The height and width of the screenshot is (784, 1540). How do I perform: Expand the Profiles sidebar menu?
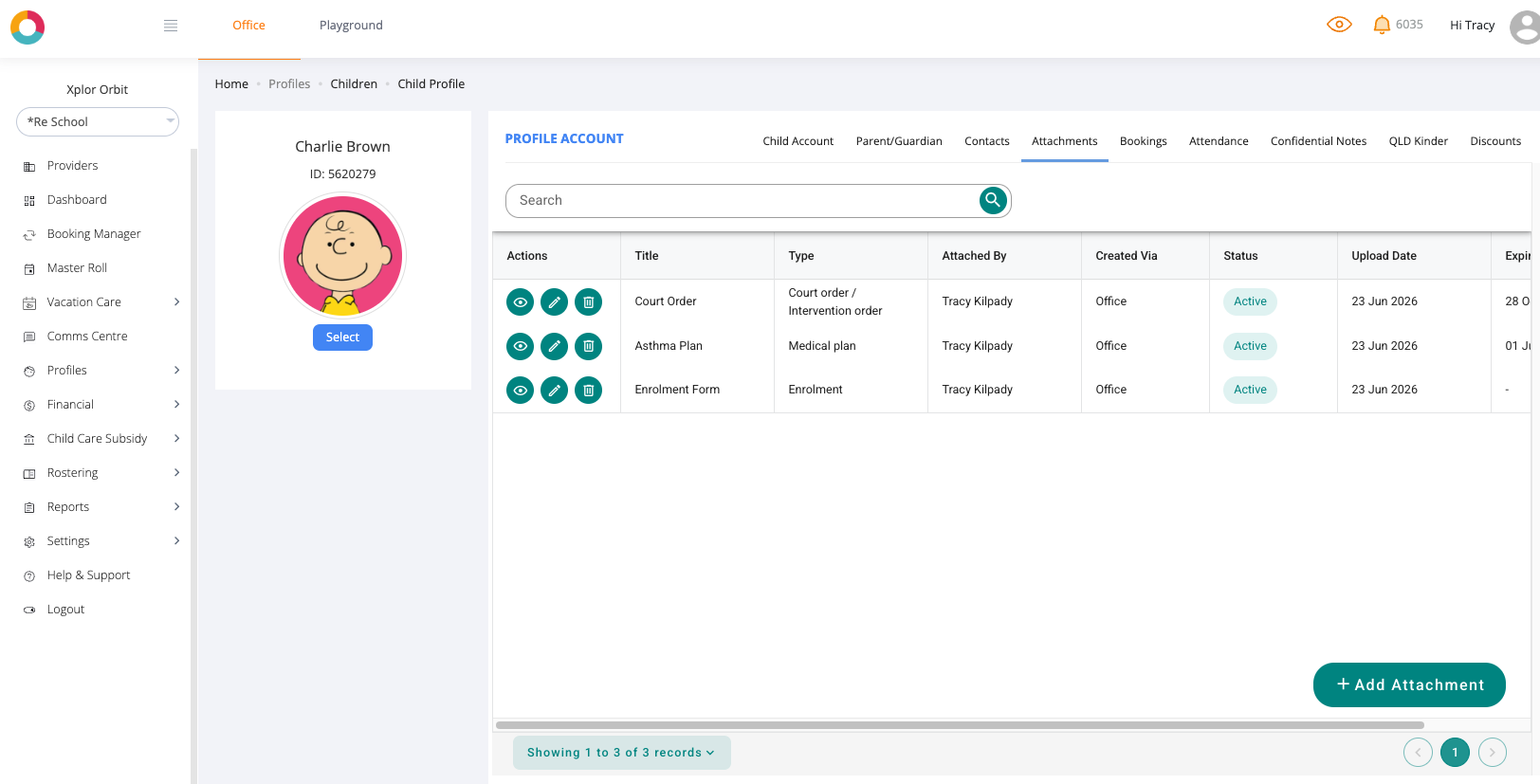(101, 371)
